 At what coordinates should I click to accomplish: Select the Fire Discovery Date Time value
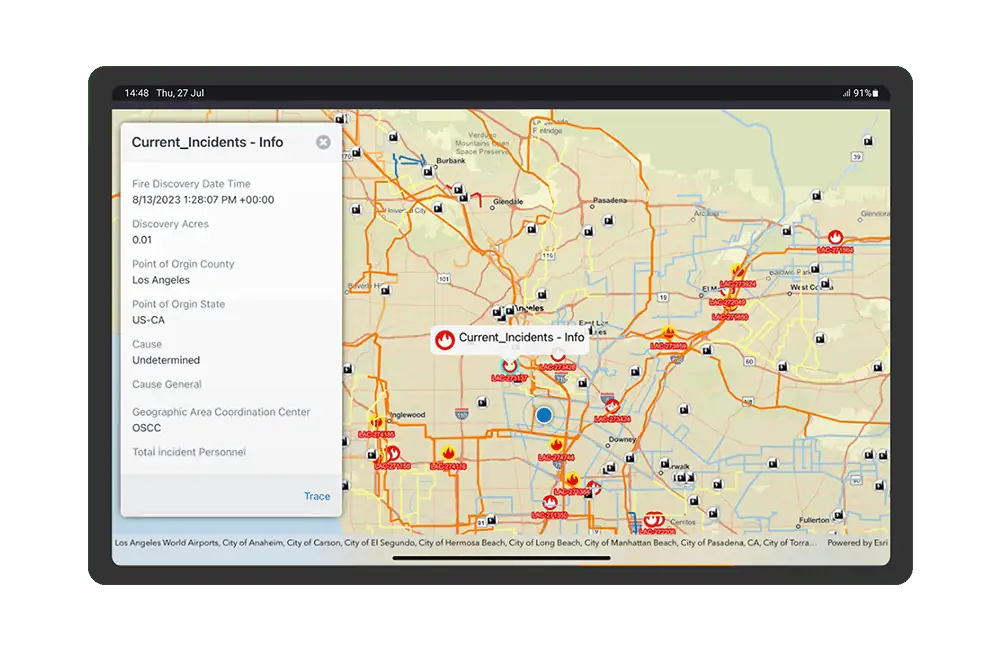(203, 200)
